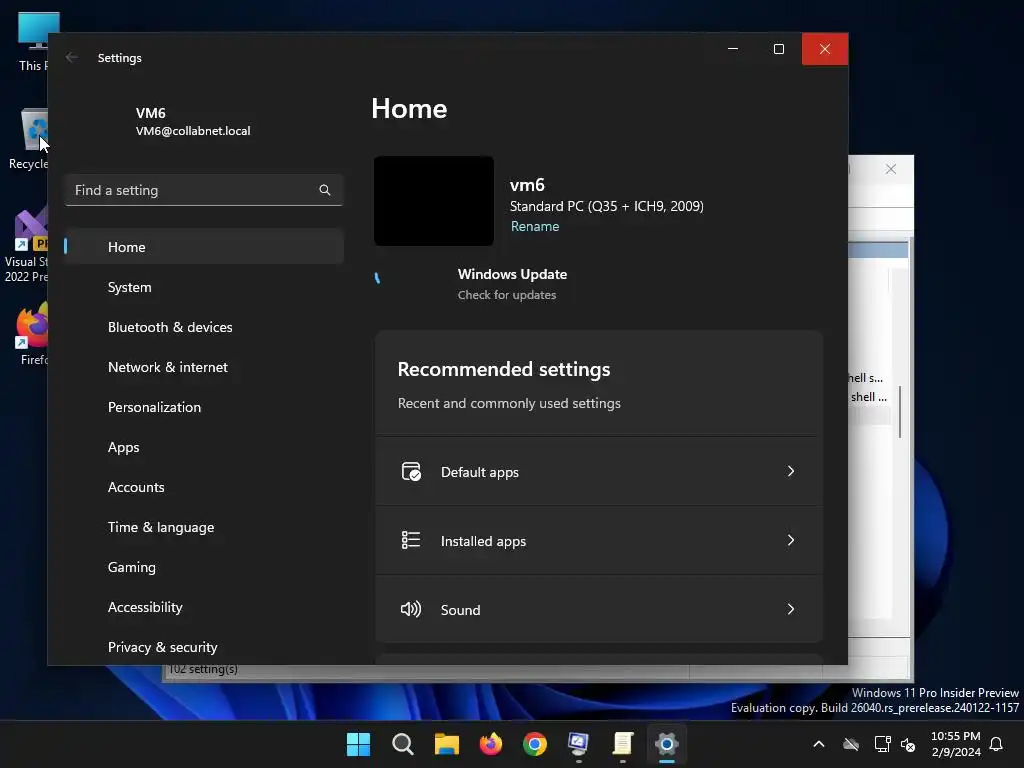Select Home in the Settings sidebar
1024x768 pixels.
click(204, 247)
